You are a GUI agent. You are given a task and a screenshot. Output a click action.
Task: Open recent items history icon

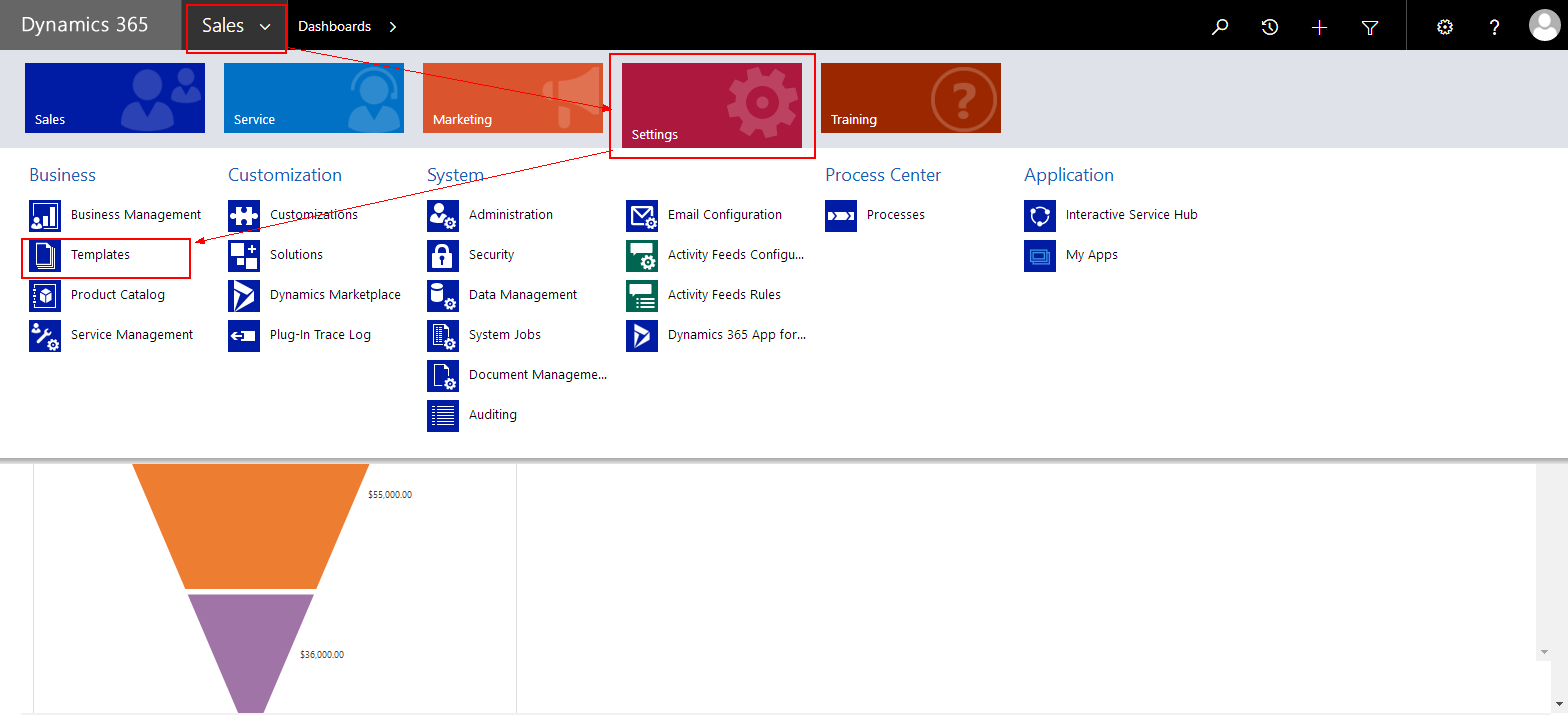1270,27
